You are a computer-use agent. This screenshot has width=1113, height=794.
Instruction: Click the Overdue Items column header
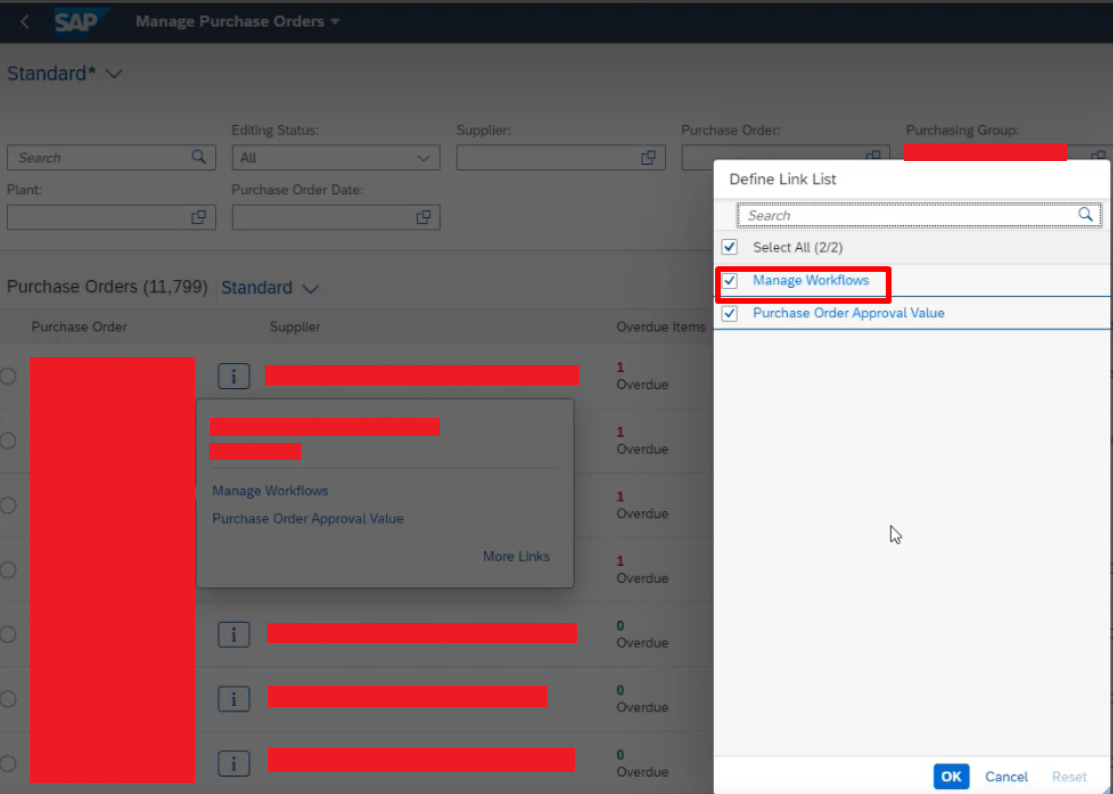[x=661, y=327]
